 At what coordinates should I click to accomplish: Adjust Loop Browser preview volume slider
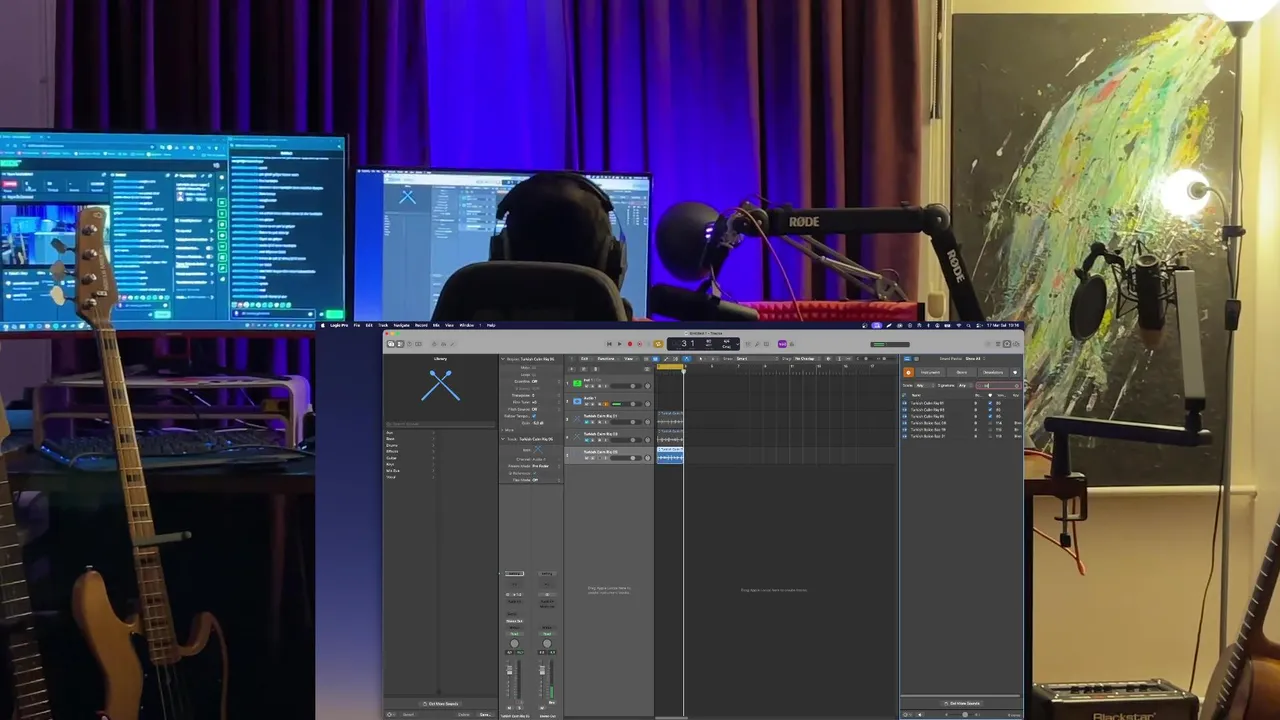click(965, 714)
